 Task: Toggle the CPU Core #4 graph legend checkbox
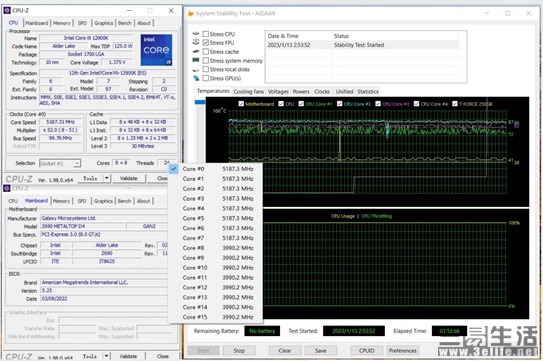[x=417, y=104]
